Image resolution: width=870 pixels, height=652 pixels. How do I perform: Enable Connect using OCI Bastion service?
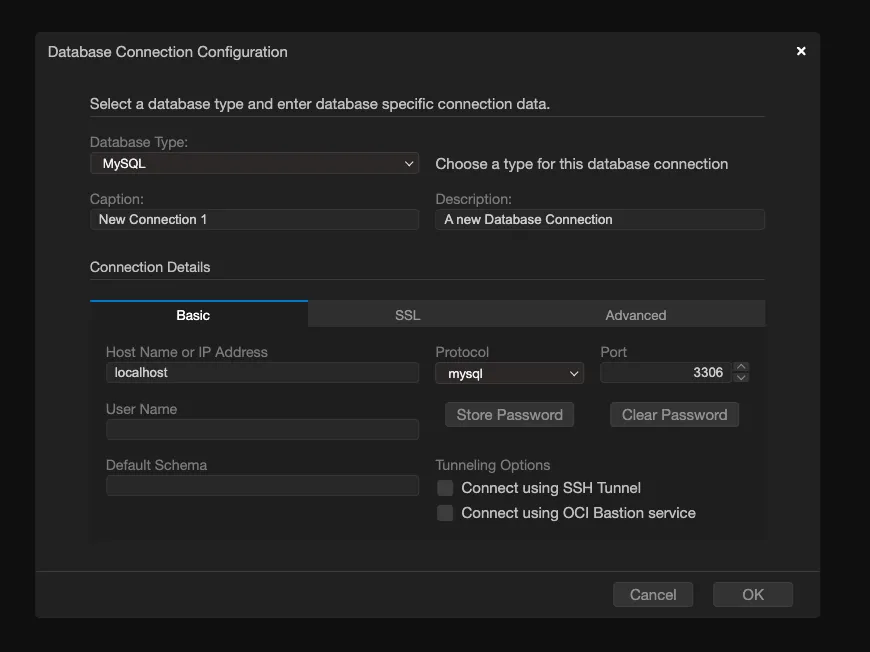pos(445,513)
